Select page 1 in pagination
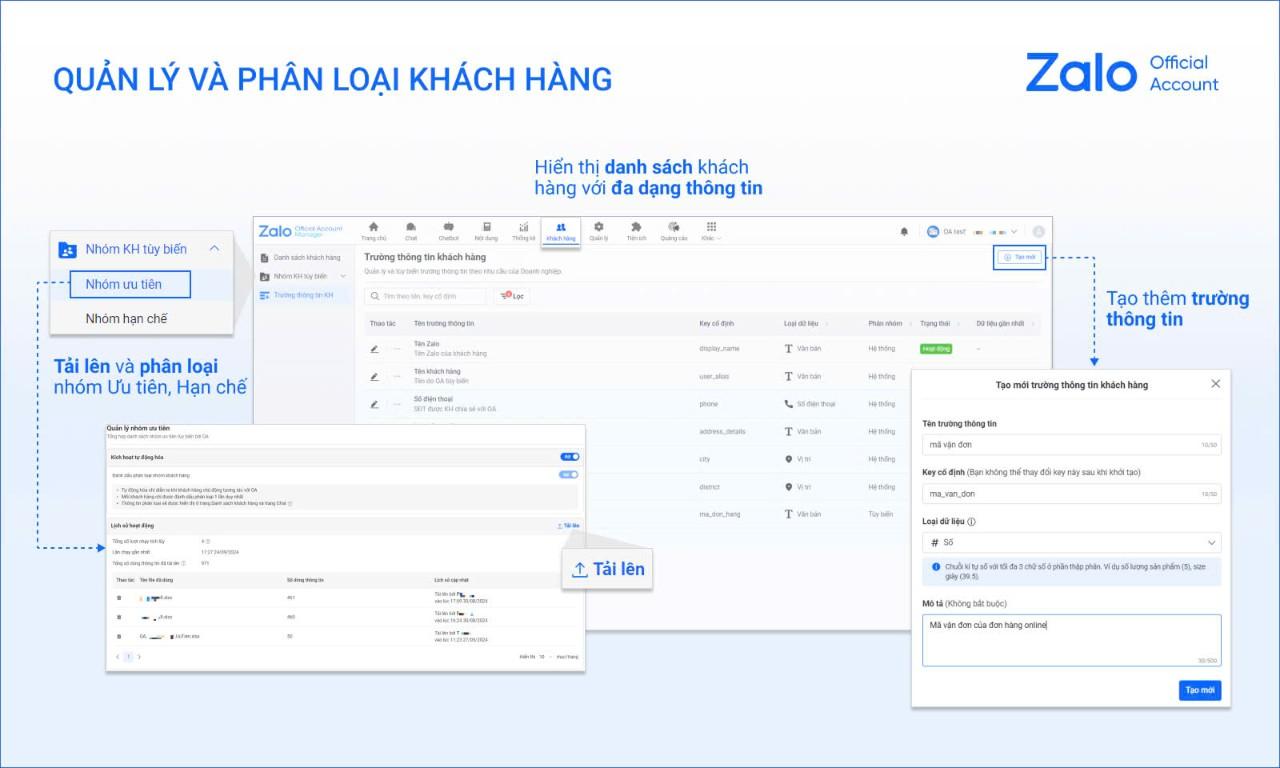 tap(128, 657)
